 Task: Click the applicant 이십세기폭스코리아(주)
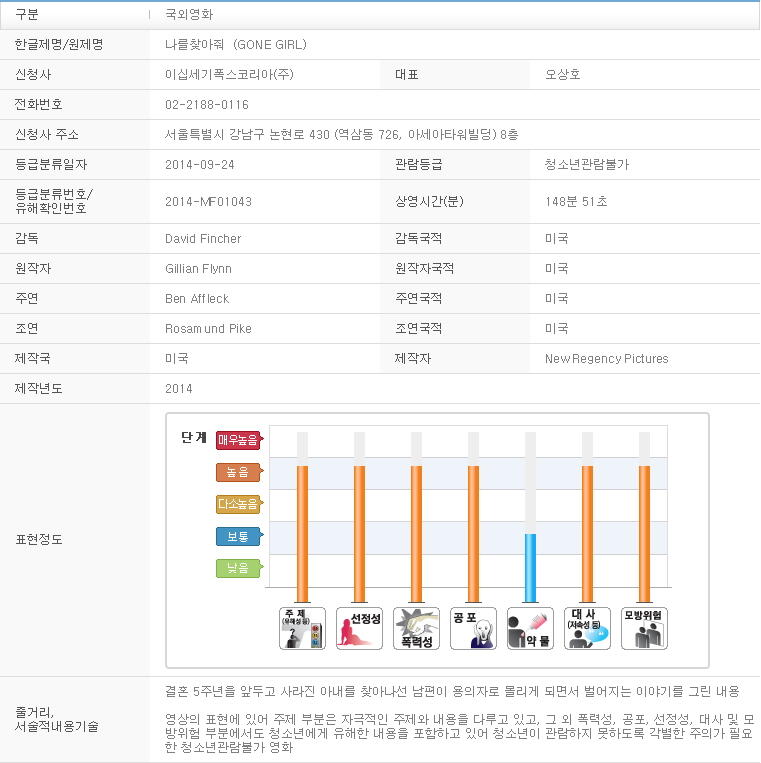(x=229, y=74)
